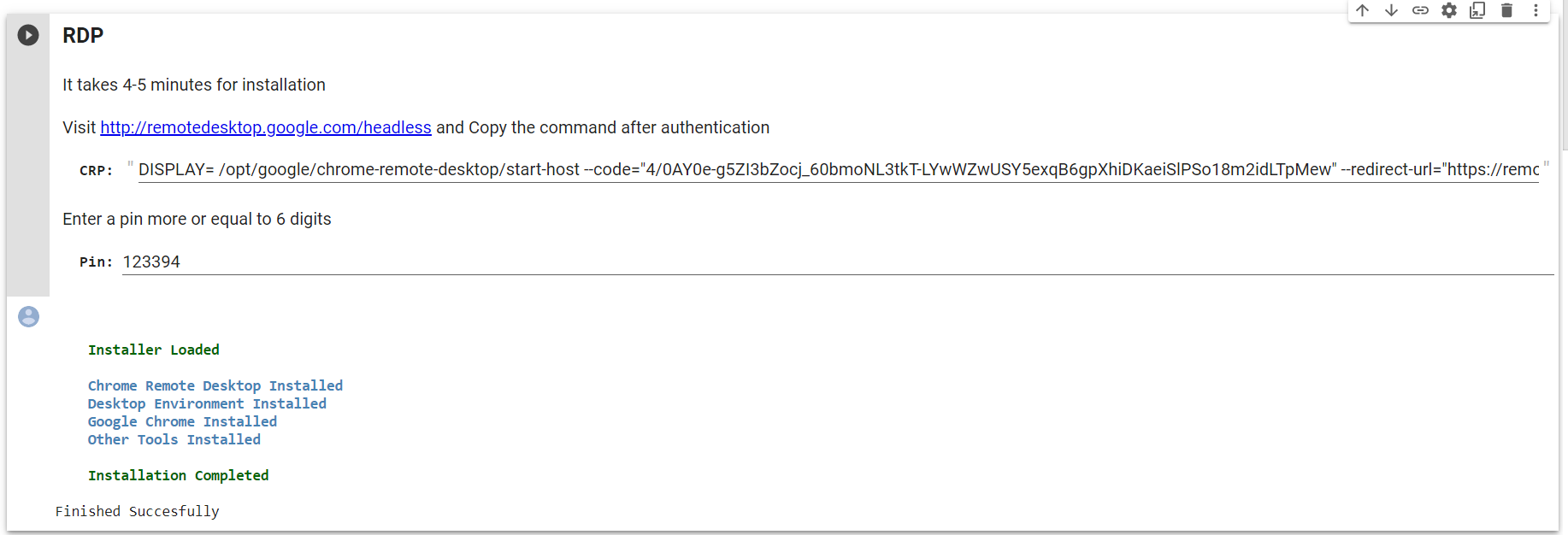Click the user avatar beside the output
The height and width of the screenshot is (535, 1568).
(x=28, y=317)
